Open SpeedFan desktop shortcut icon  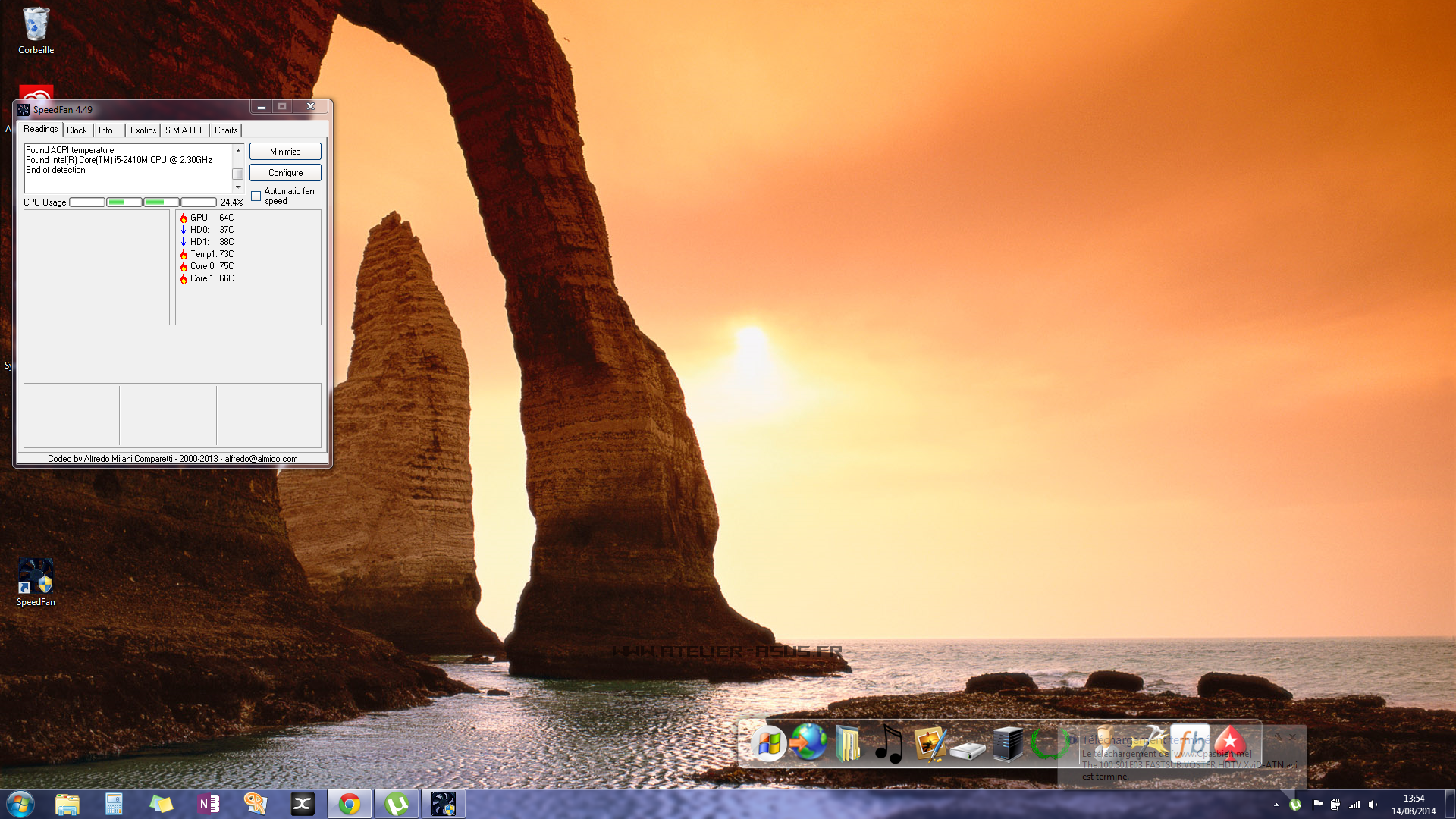tap(36, 578)
